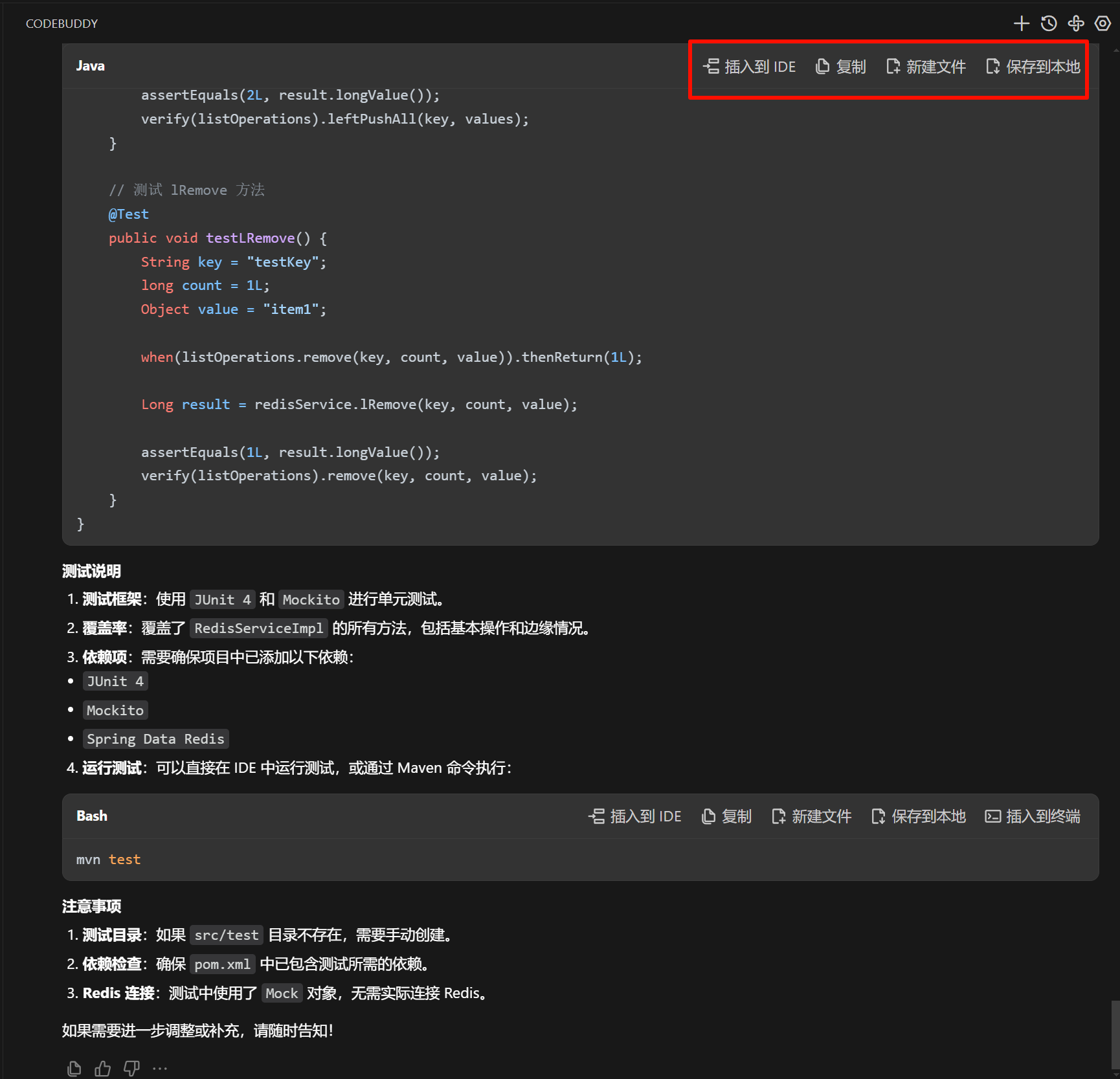Copy the whole response using bottom copy icon
The width and height of the screenshot is (1120, 1079).
(74, 1068)
